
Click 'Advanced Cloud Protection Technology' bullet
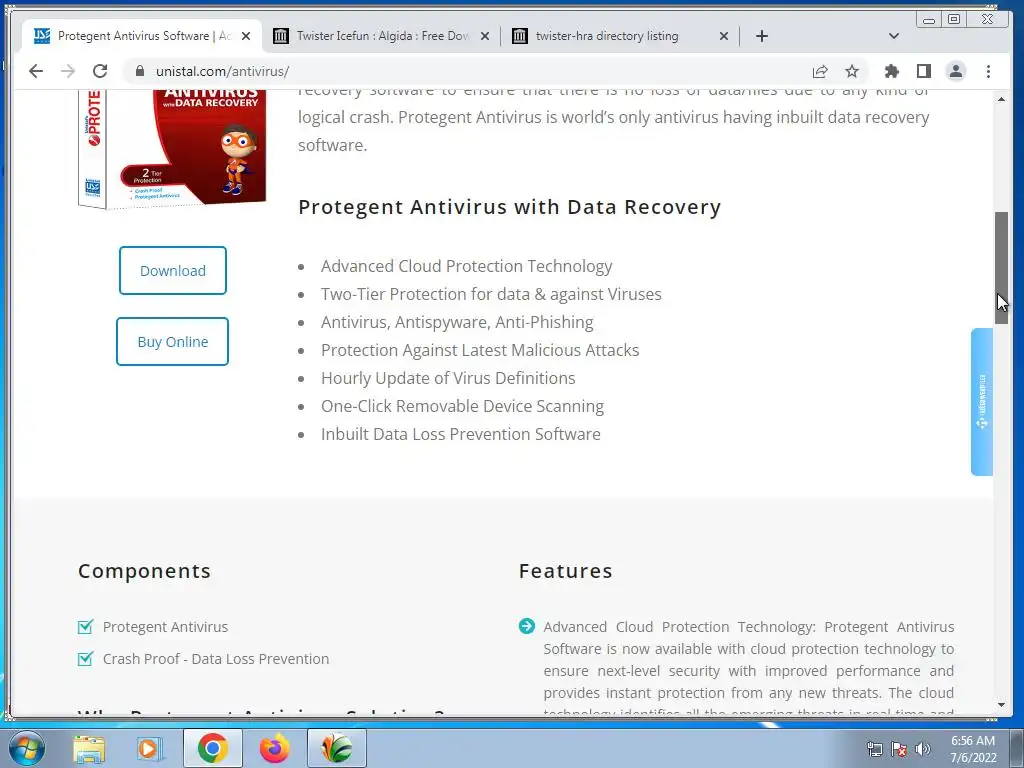point(466,266)
